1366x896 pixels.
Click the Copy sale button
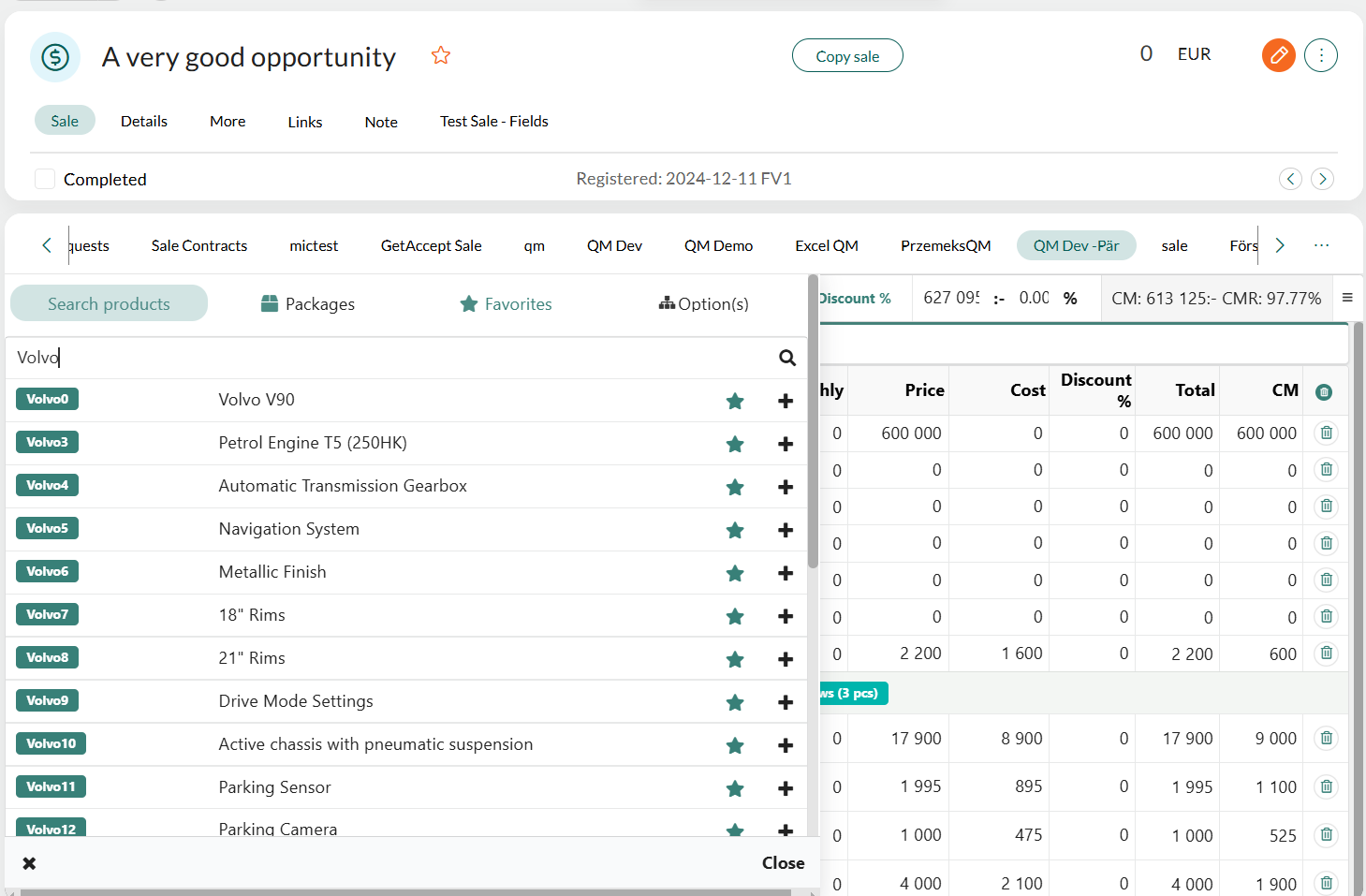click(x=847, y=56)
